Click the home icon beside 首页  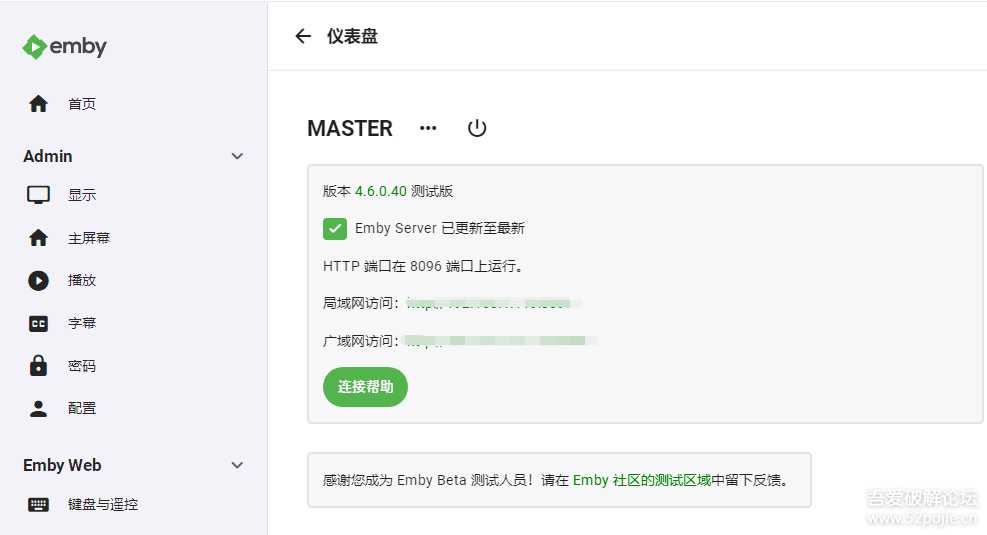coord(38,104)
